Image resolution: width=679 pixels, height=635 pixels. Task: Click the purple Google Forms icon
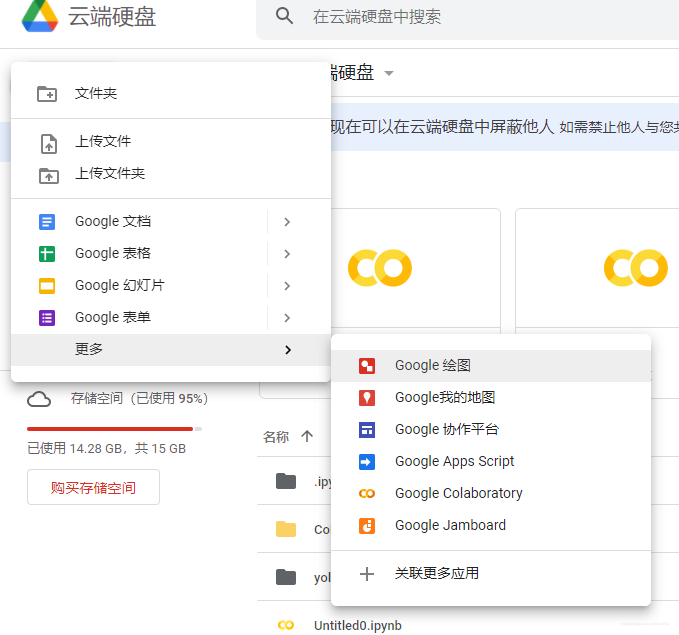47,318
